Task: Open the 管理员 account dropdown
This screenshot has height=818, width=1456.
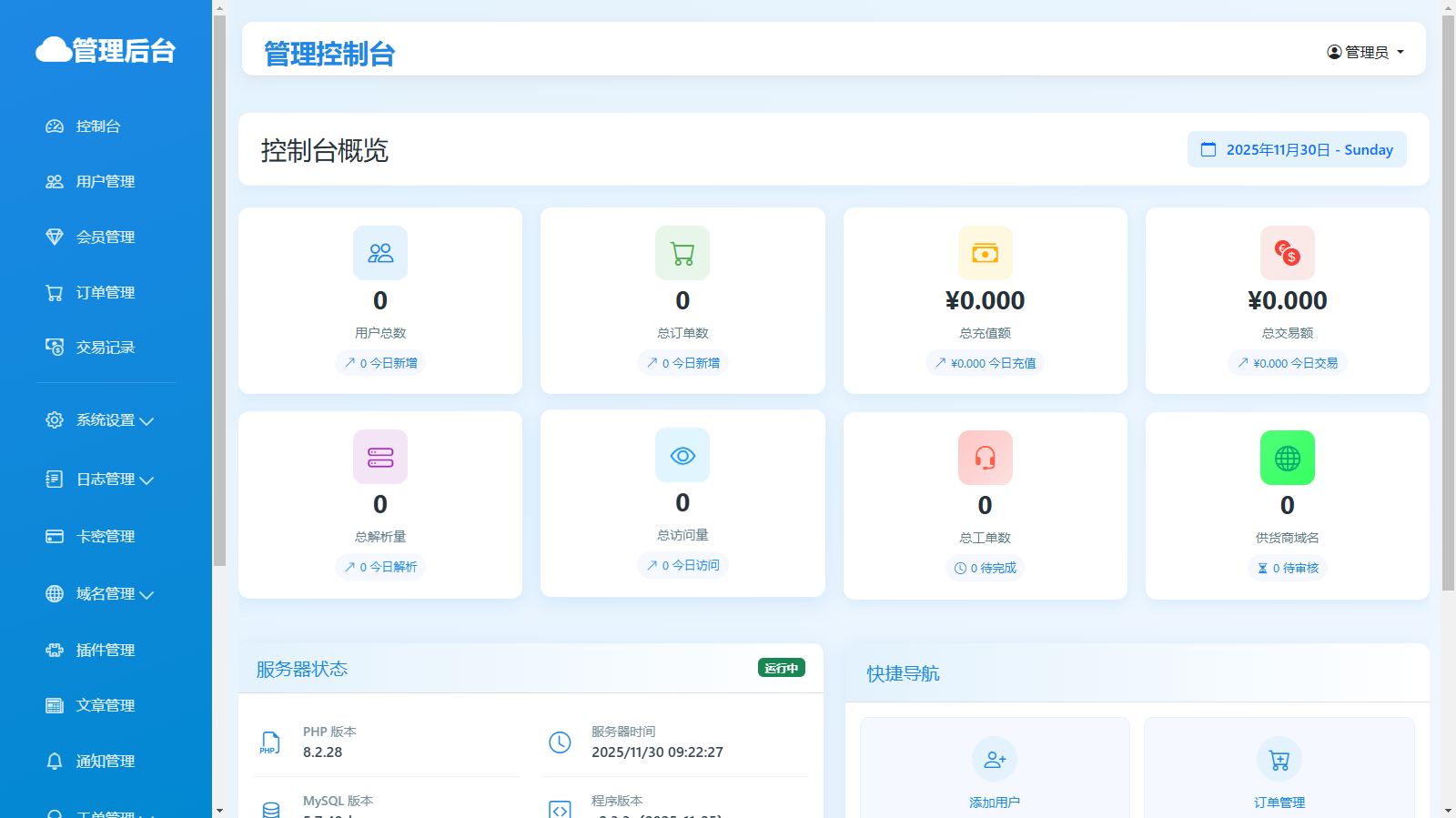Action: tap(1365, 52)
